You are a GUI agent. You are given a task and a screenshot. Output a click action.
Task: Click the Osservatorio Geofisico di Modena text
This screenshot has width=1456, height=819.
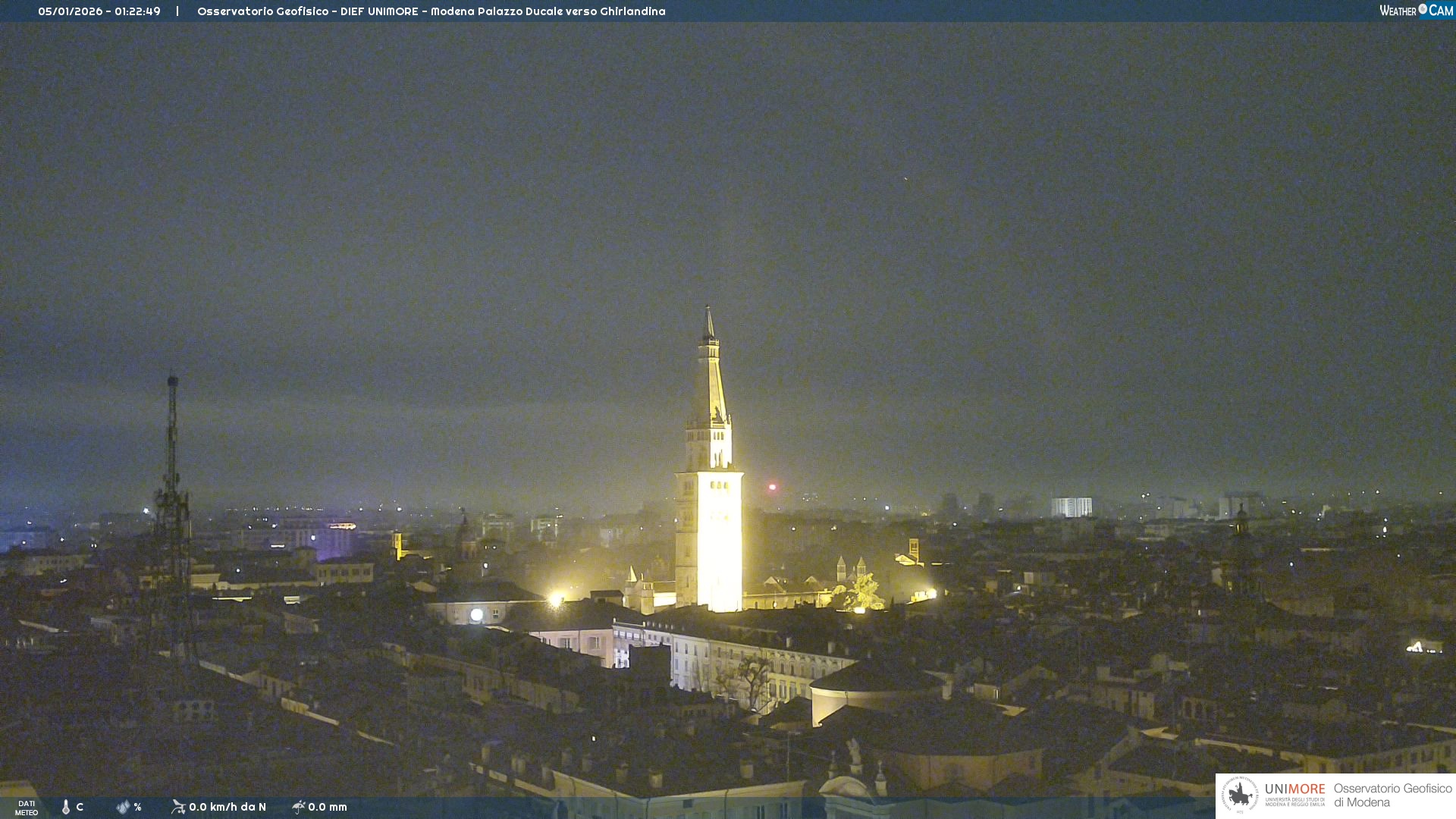click(1392, 795)
